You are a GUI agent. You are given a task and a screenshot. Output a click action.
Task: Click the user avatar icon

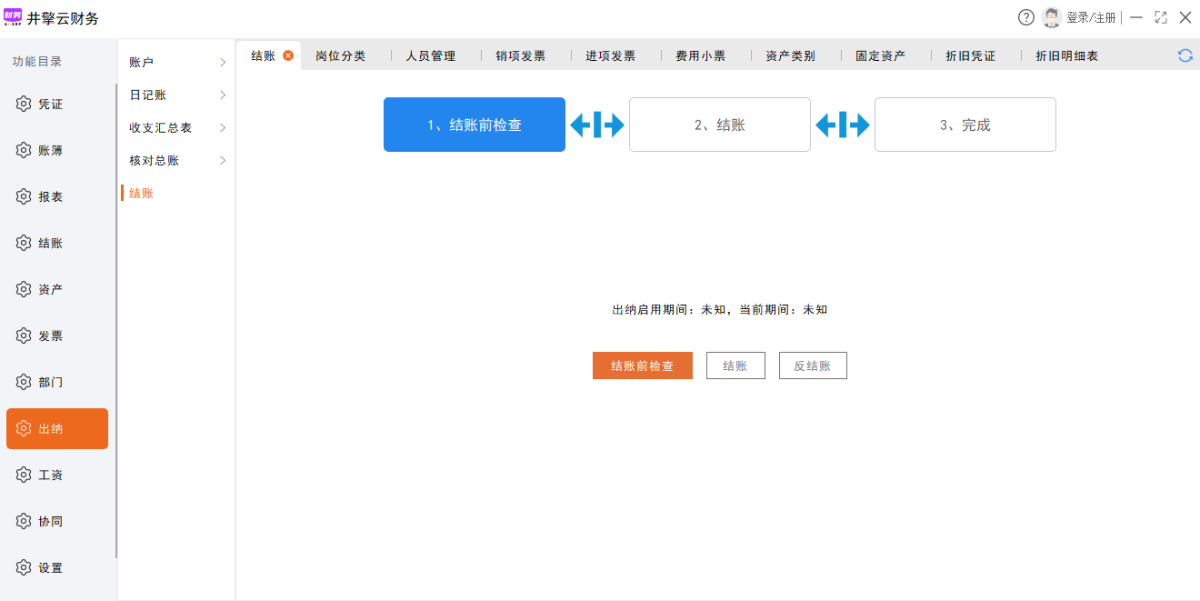click(1051, 17)
